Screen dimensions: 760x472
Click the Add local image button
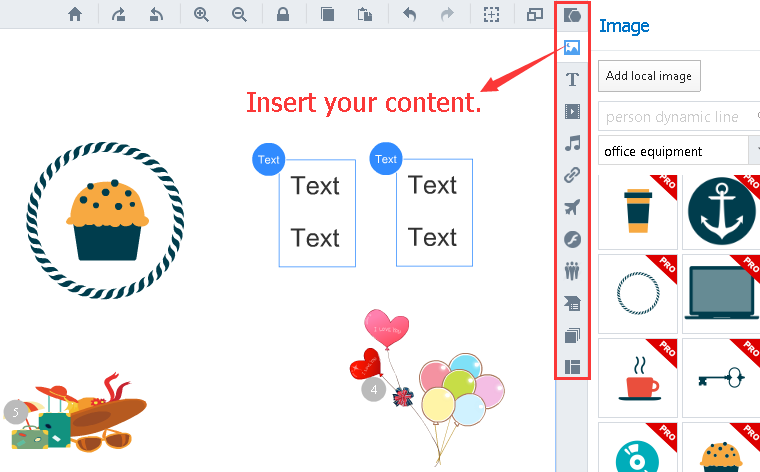[x=649, y=76]
